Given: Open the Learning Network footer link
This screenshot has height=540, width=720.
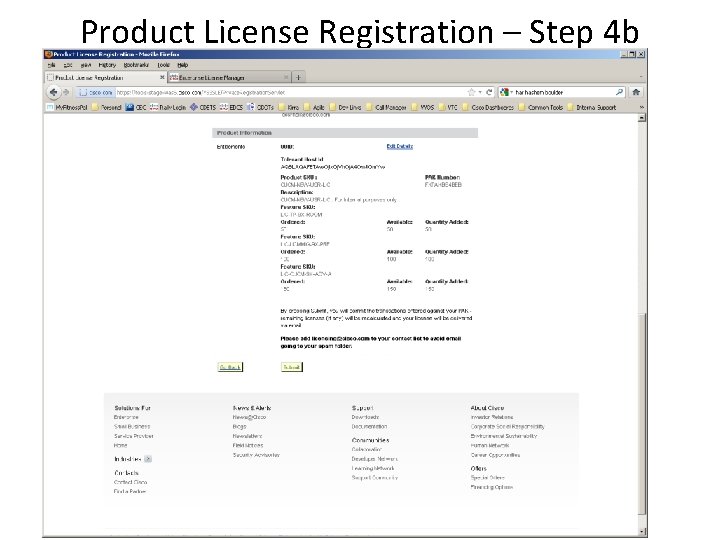Looking at the screenshot, I should pyautogui.click(x=373, y=468).
